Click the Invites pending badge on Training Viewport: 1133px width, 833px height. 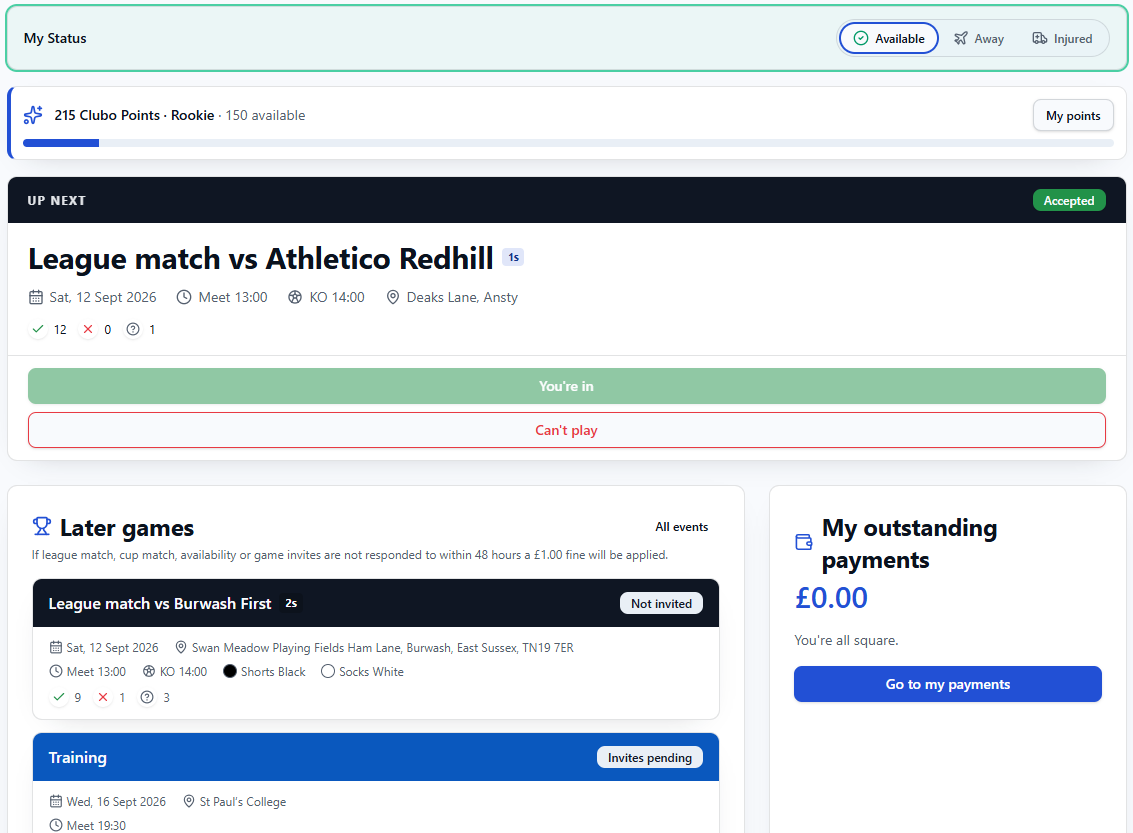(650, 757)
